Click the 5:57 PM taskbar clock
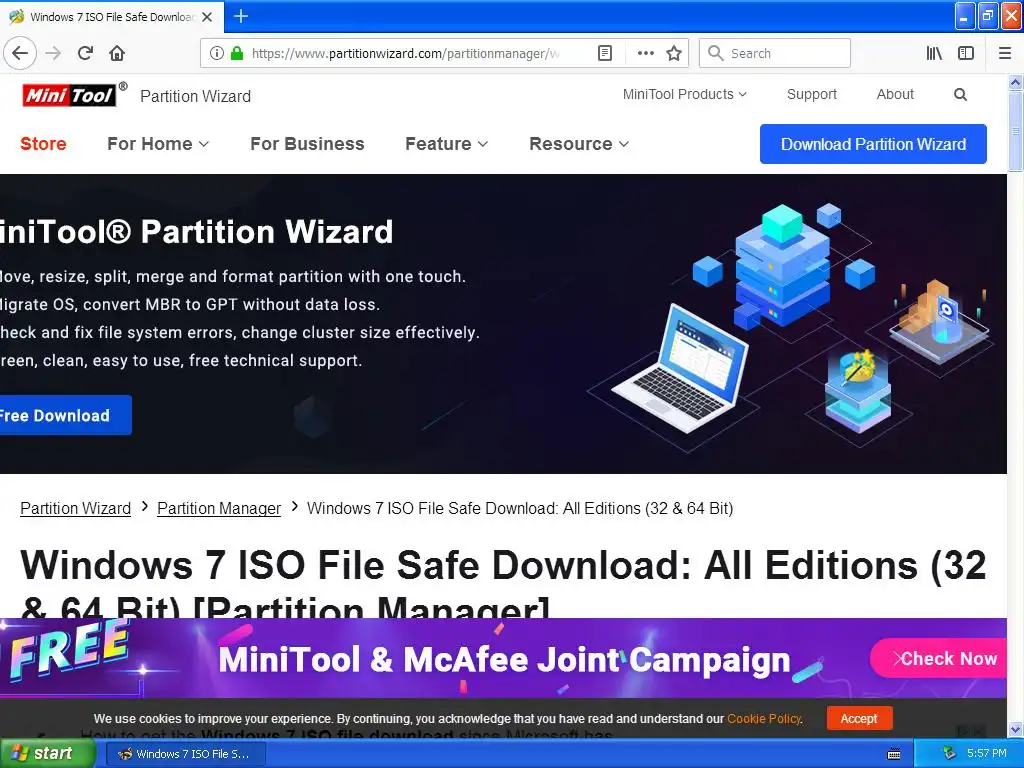Viewport: 1024px width, 768px height. click(986, 754)
